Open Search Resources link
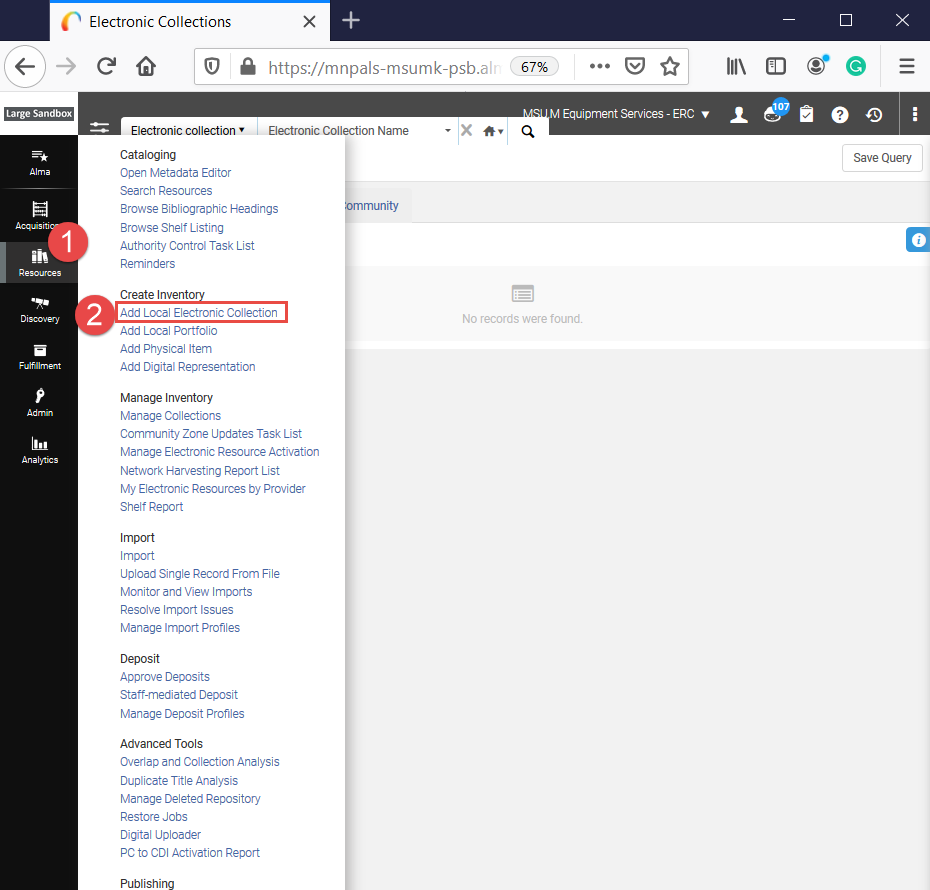Viewport: 930px width, 890px height. [x=166, y=190]
